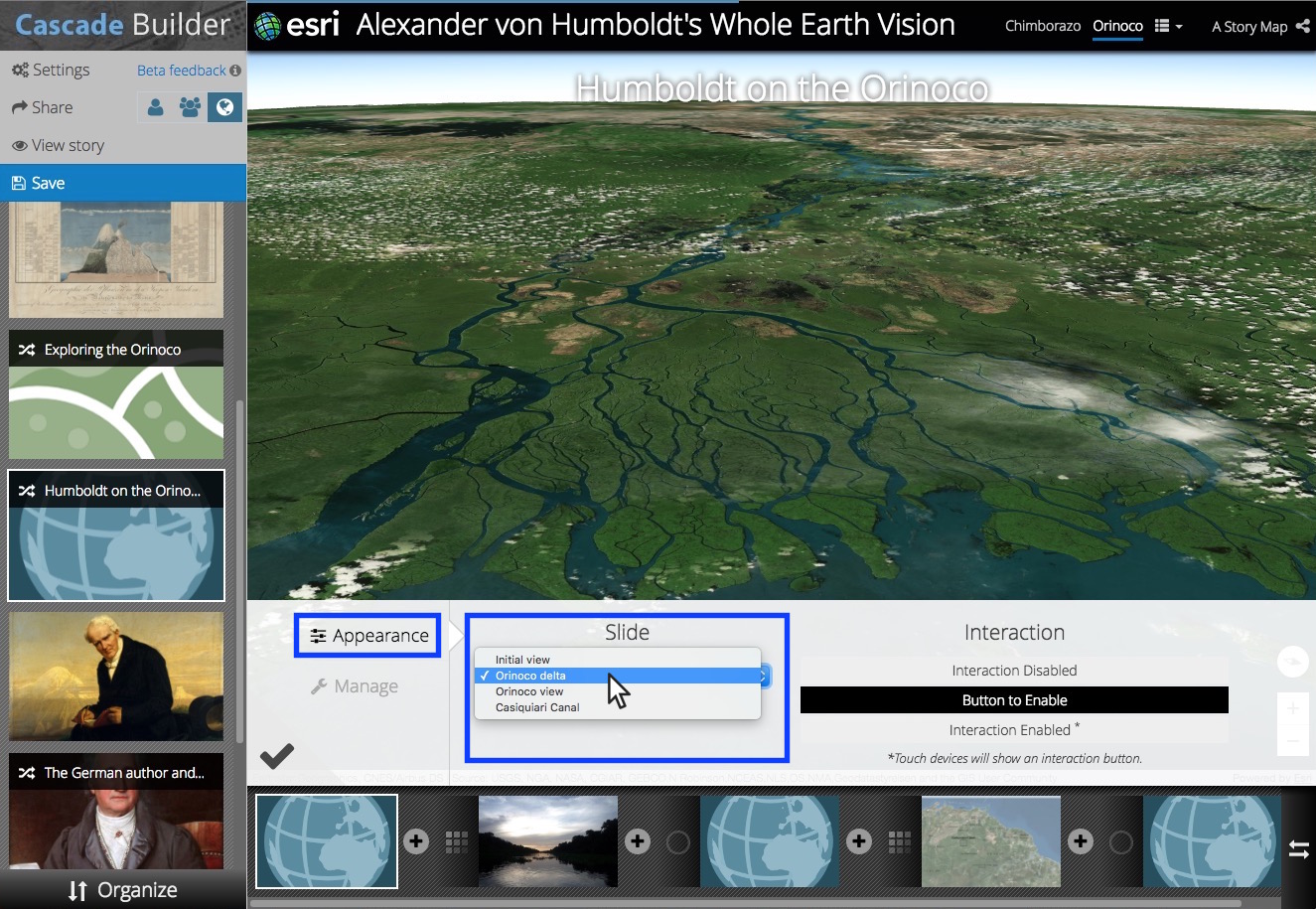The width and height of the screenshot is (1316, 909).
Task: Set sharing to private with the single-person icon
Action: pos(156,107)
